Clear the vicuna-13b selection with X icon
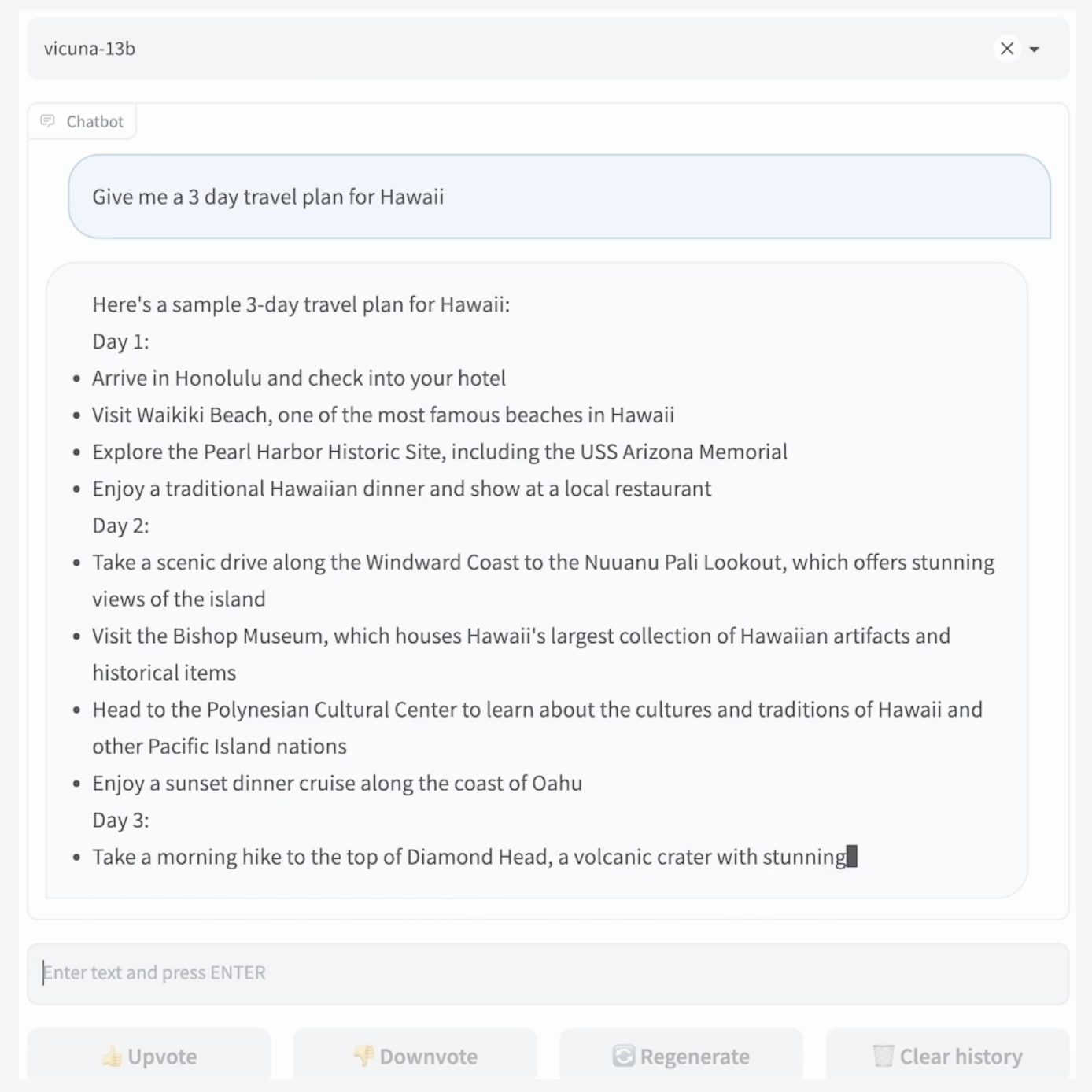The image size is (1092, 1092). click(x=1006, y=49)
